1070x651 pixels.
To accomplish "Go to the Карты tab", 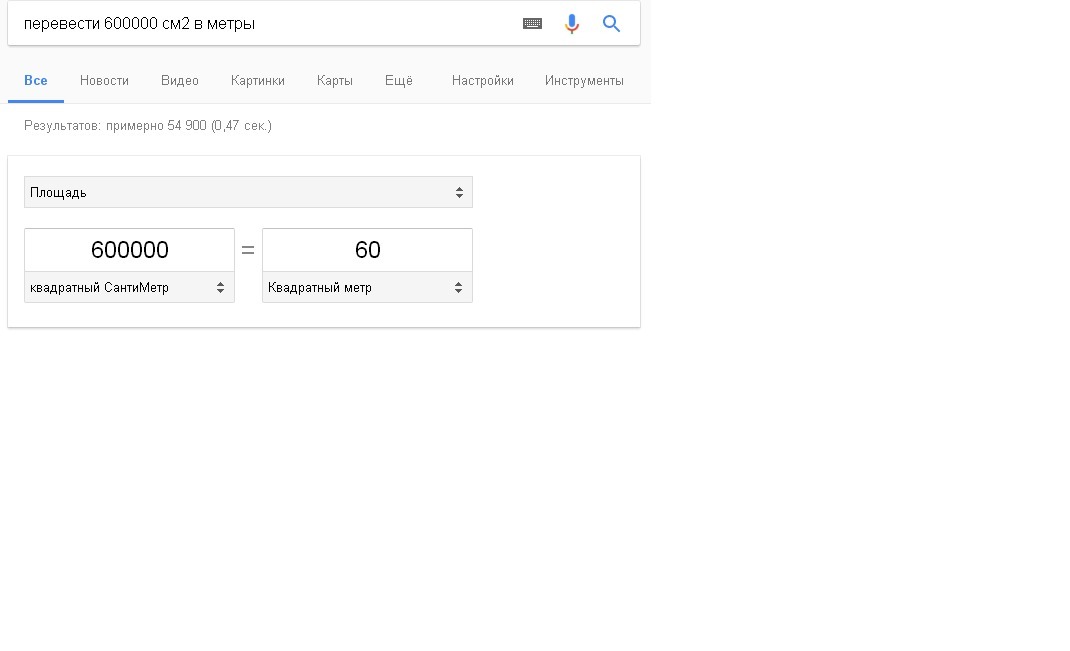I will point(335,81).
